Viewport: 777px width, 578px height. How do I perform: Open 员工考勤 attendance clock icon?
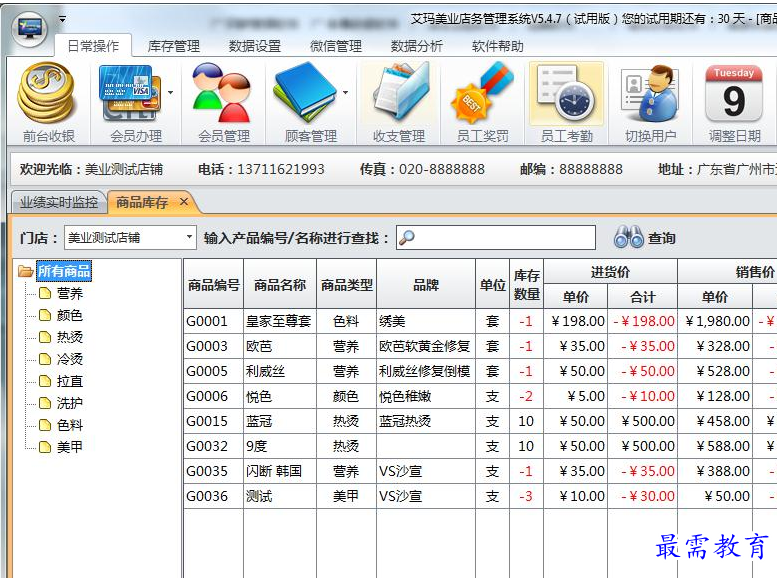566,103
